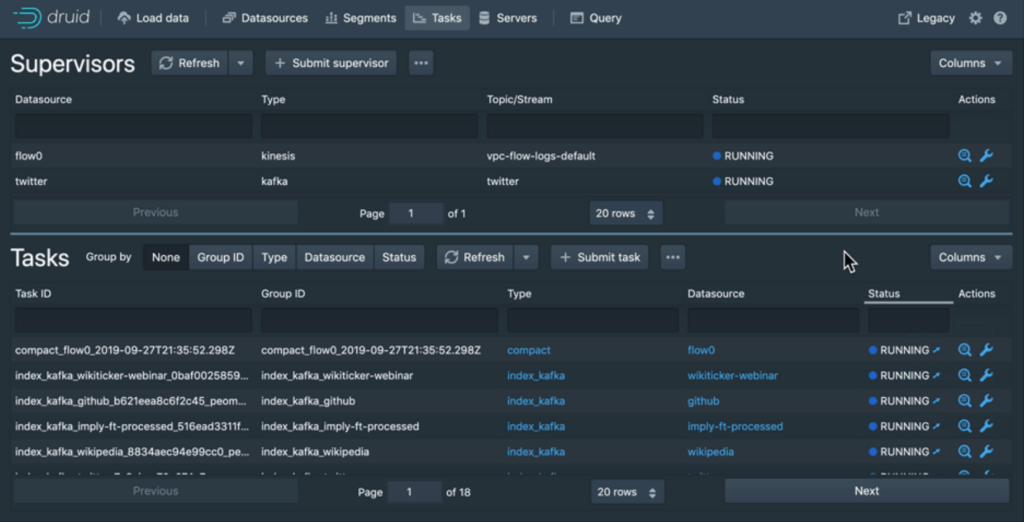Group tasks by Group ID
The height and width of the screenshot is (522, 1024).
click(221, 257)
